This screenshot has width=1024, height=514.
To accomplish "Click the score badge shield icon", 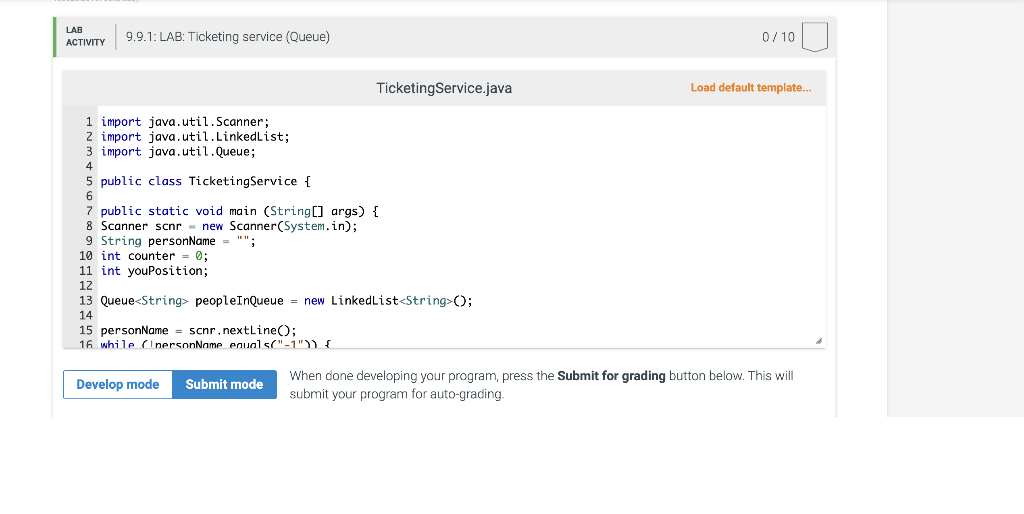I will click(814, 37).
